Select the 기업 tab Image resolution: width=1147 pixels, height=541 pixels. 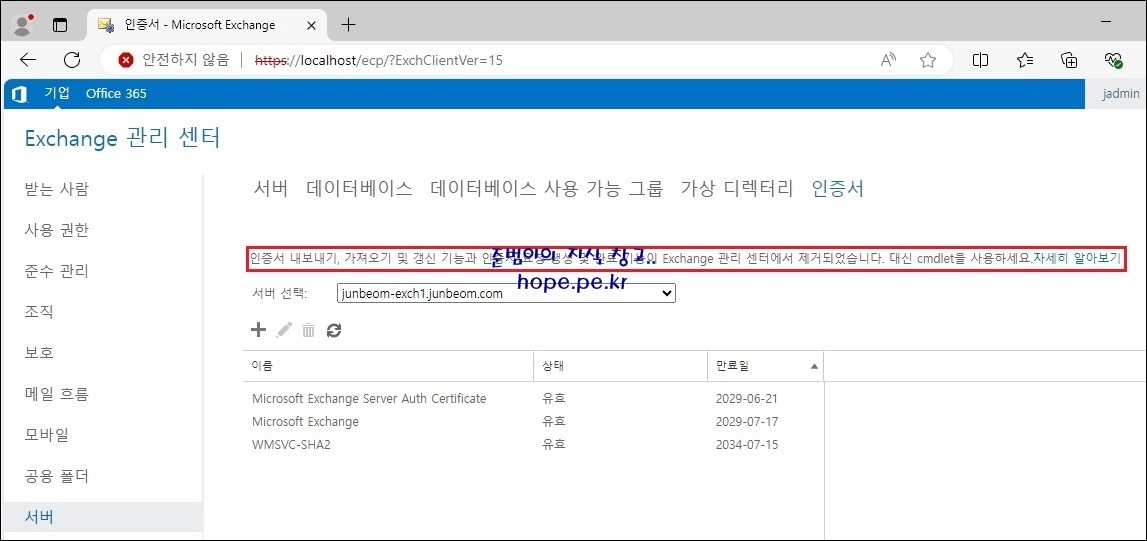pos(57,93)
